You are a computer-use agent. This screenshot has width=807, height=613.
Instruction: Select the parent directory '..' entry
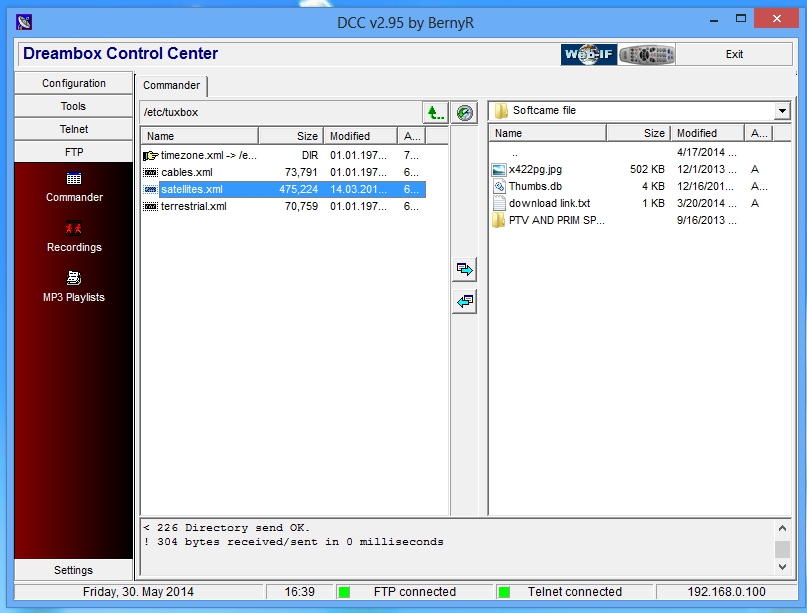click(515, 153)
